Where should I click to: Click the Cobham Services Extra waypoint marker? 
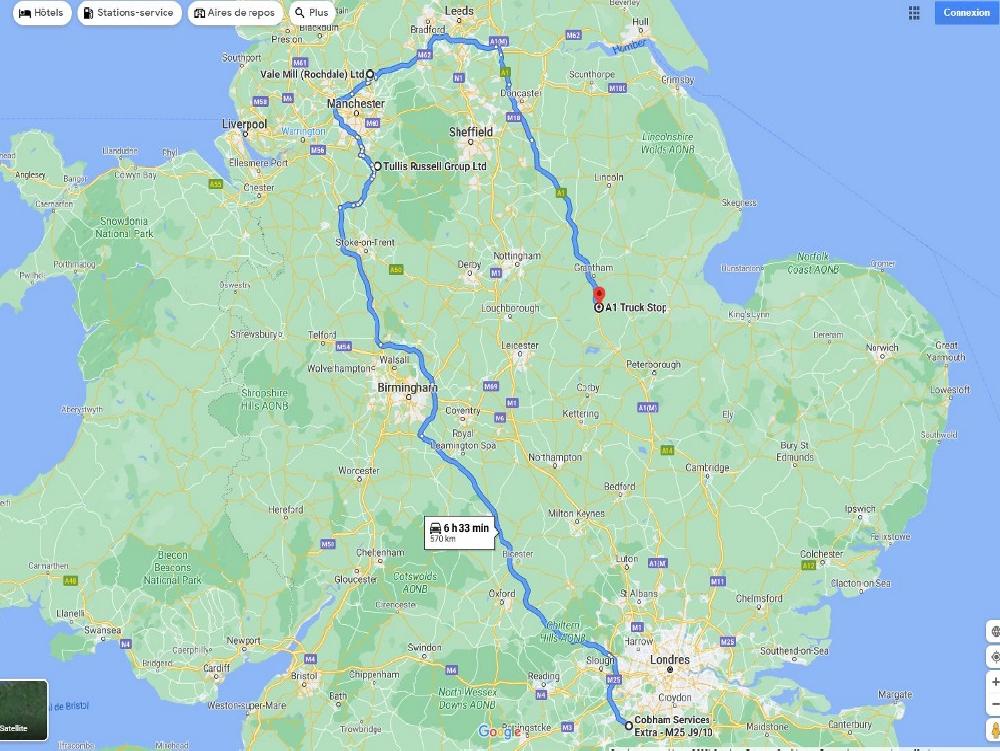point(628,725)
